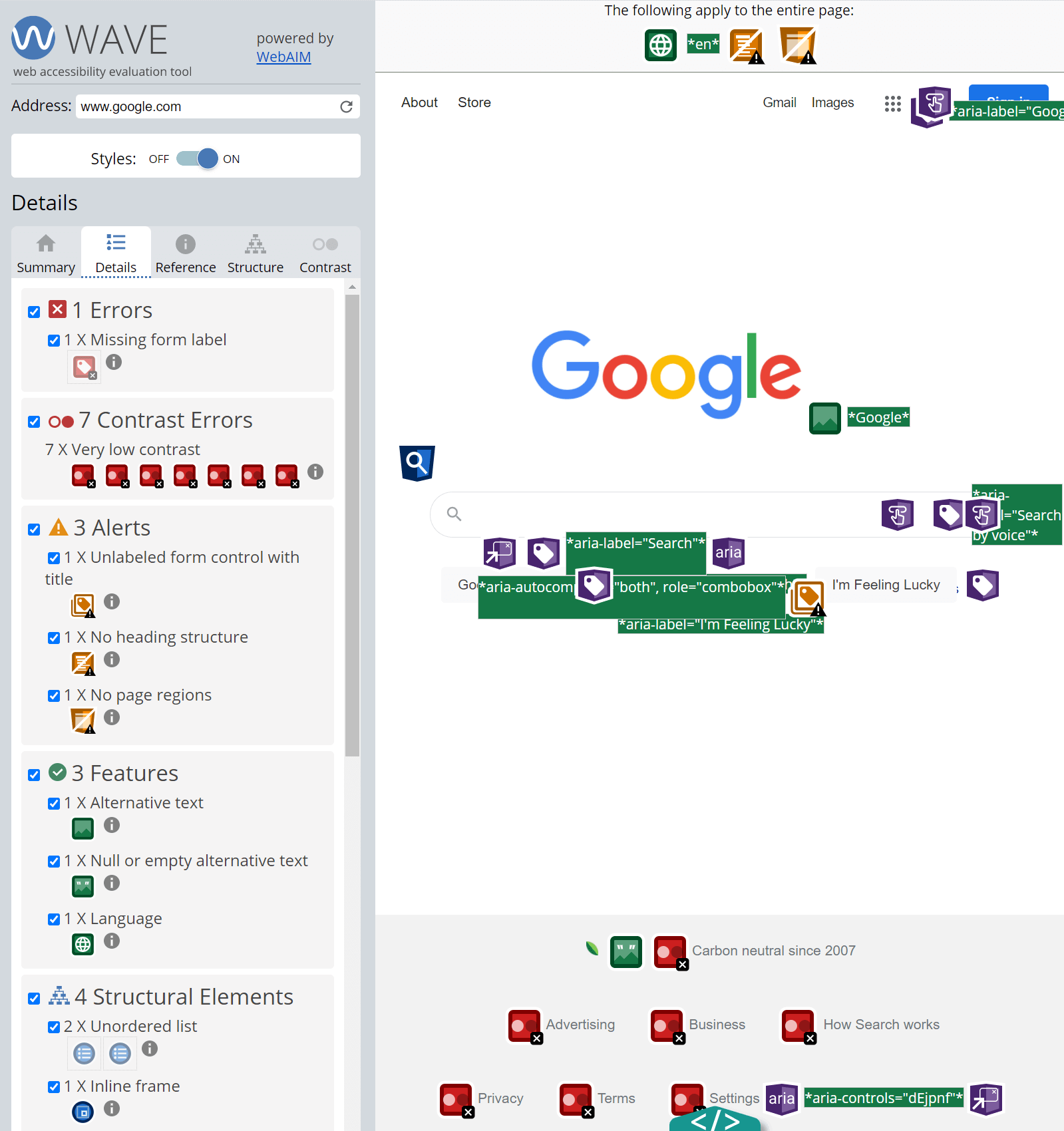Toggle the Styles switch off
1064x1131 pixels.
[198, 158]
